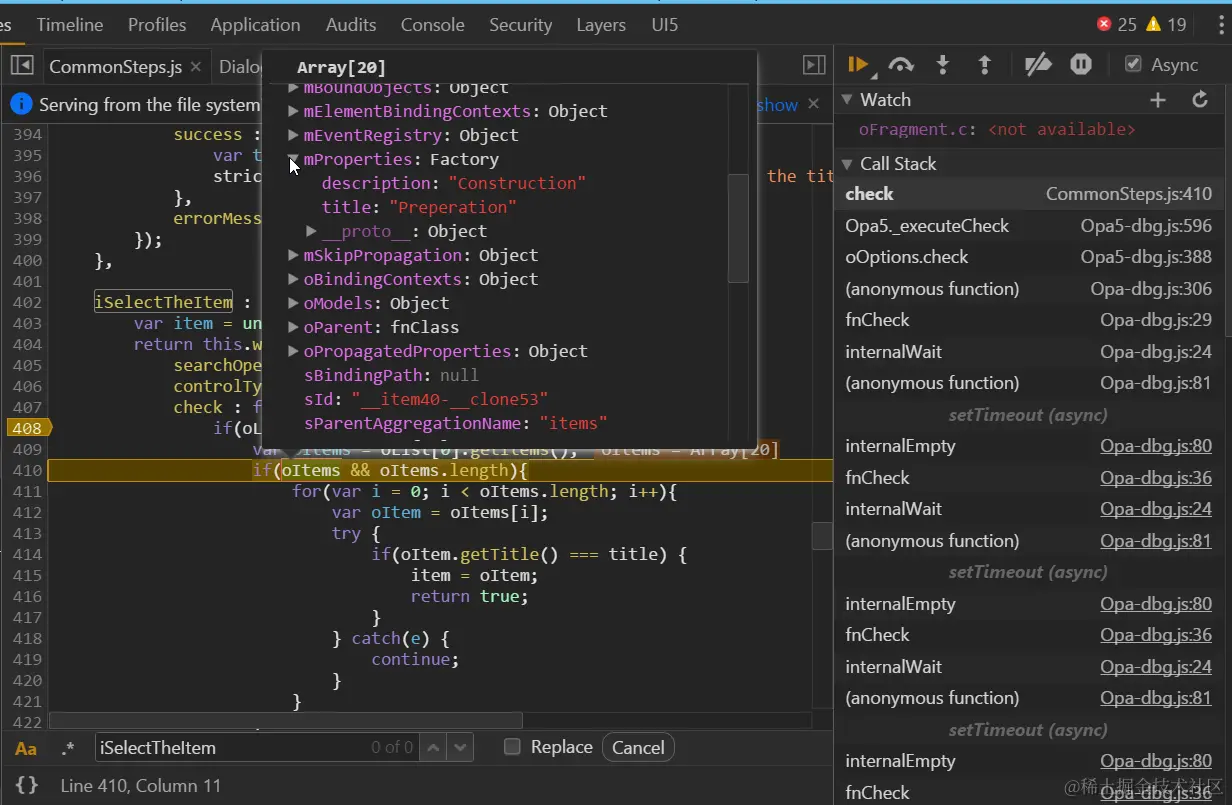The width and height of the screenshot is (1232, 805).
Task: Collapse the Call Stack section
Action: pyautogui.click(x=847, y=164)
